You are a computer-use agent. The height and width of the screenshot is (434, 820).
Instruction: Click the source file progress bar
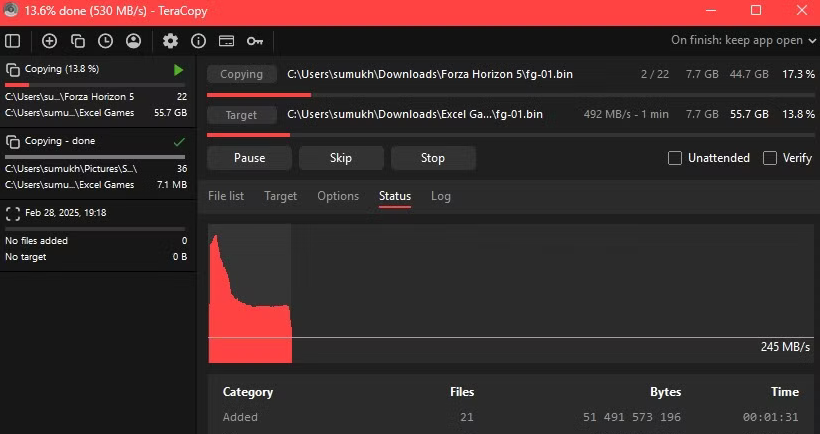511,95
